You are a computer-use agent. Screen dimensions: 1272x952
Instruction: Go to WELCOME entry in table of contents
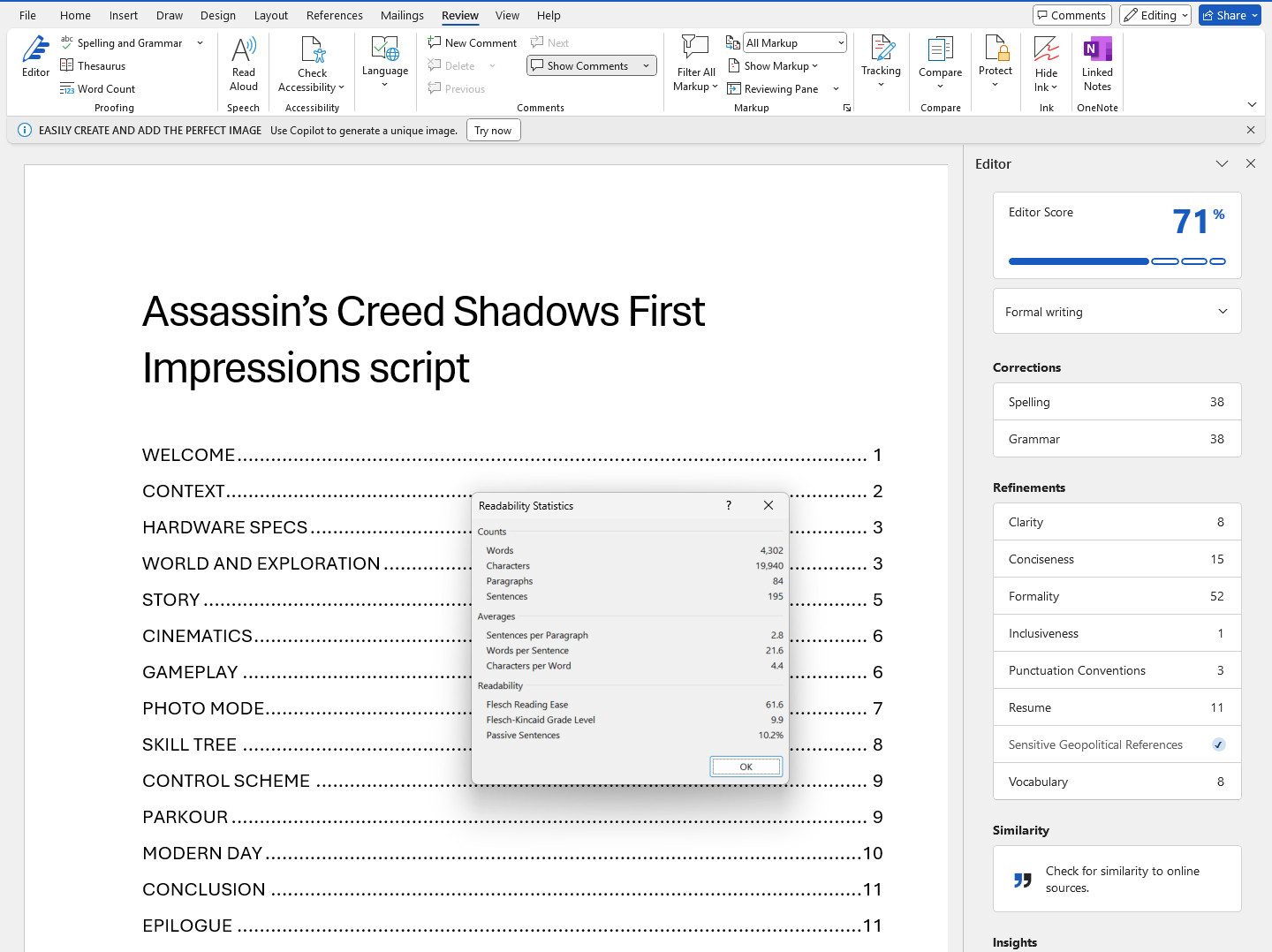(x=512, y=455)
